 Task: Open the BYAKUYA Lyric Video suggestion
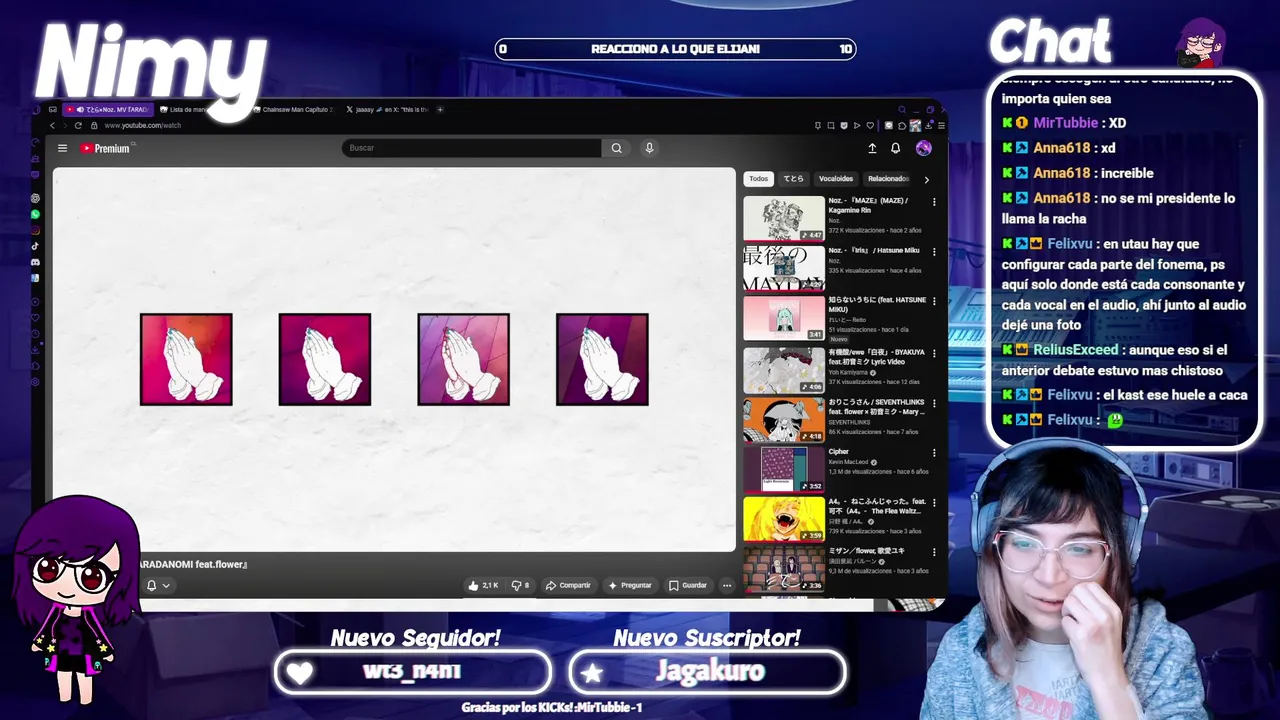[x=784, y=370]
